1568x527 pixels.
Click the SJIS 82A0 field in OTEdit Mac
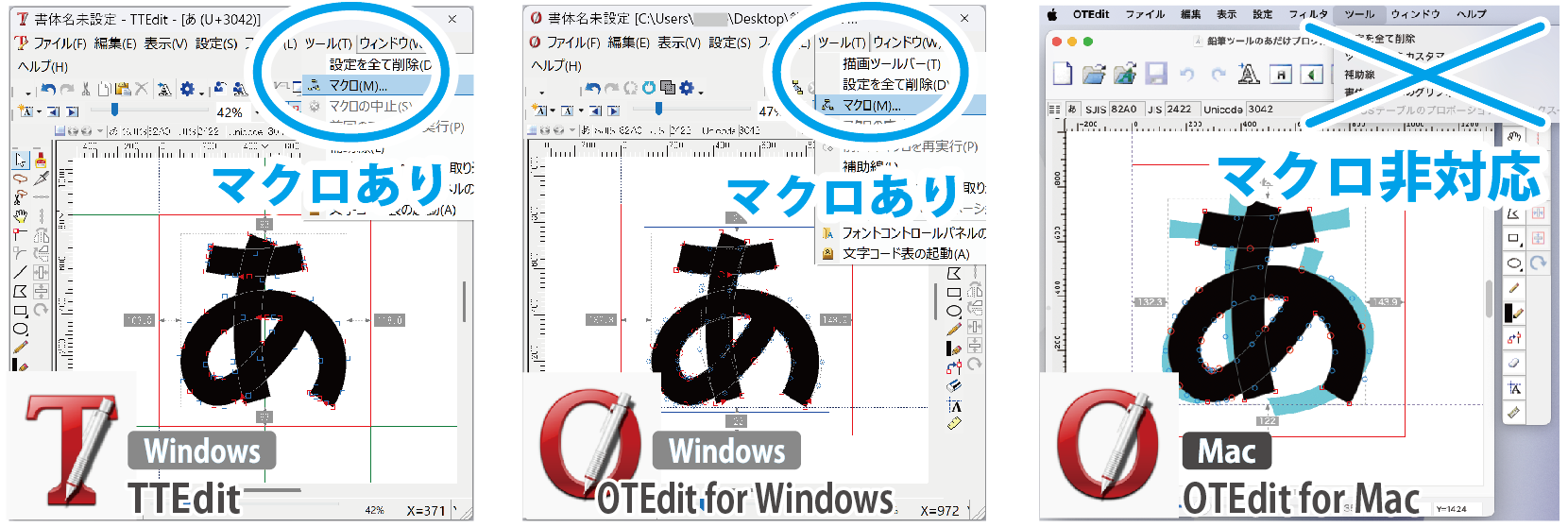[x=1127, y=109]
